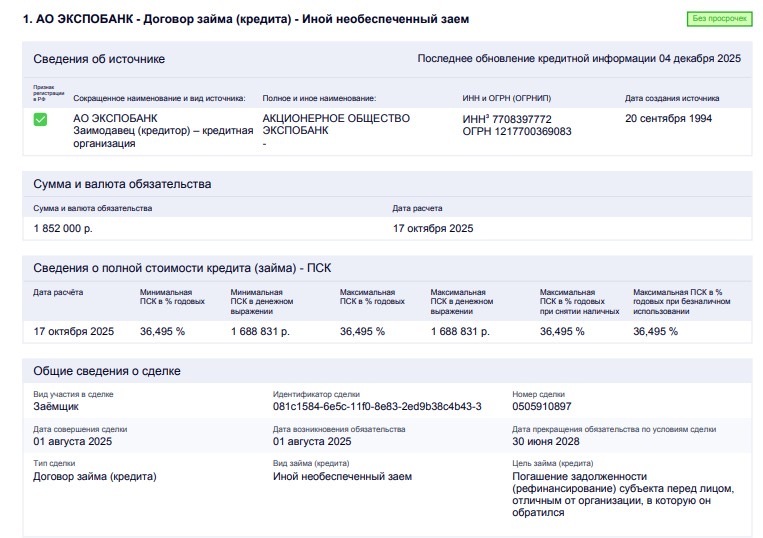The image size is (763, 538).
Task: Click the 'Заёмщик' participation type value
Action: coord(56,406)
